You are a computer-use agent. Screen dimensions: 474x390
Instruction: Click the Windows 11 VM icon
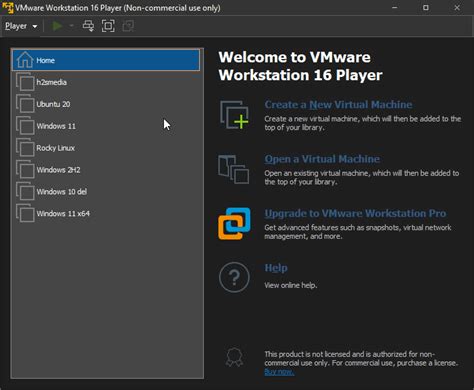pyautogui.click(x=25, y=126)
